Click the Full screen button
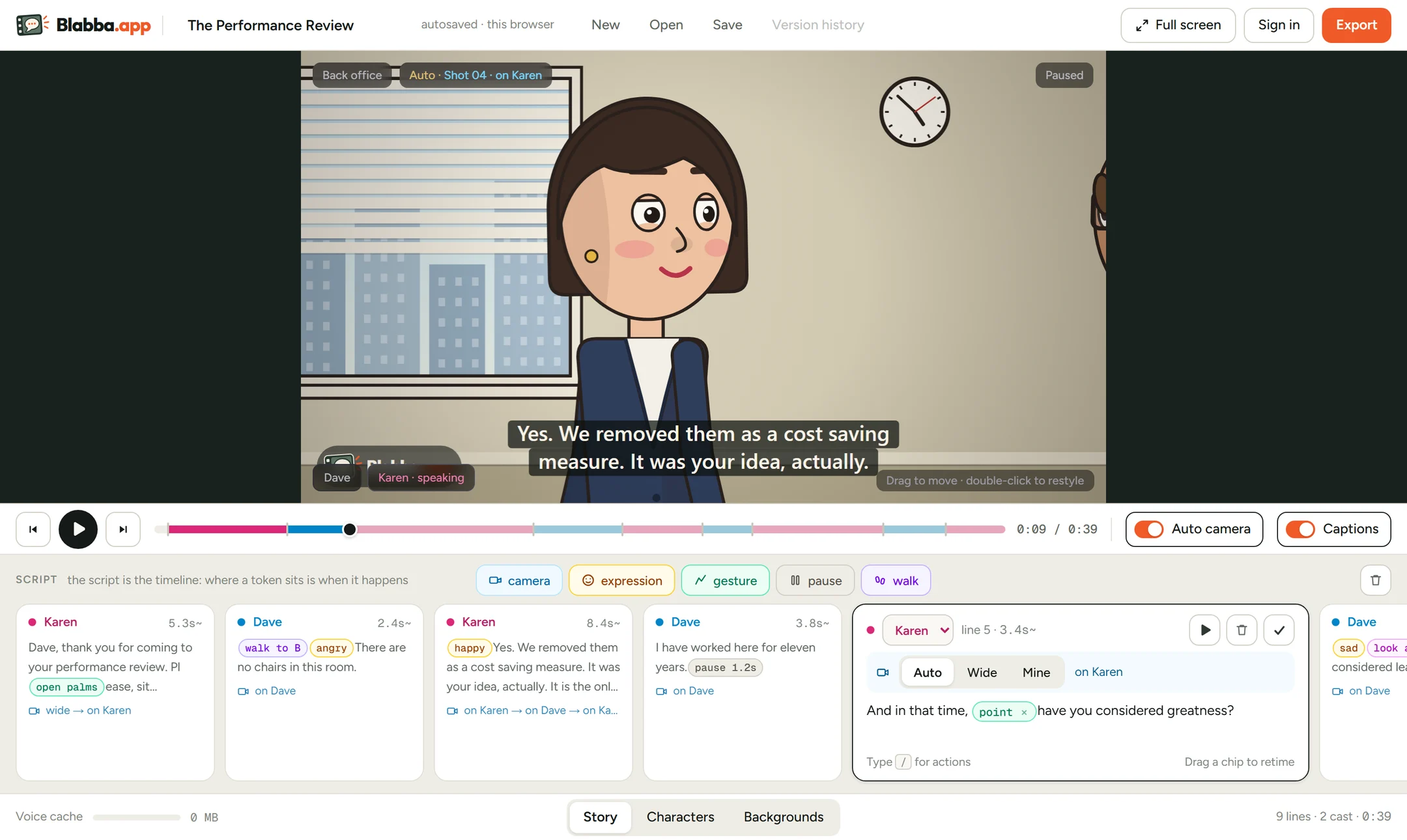Screen dimensions: 1407x840 coord(1178,25)
